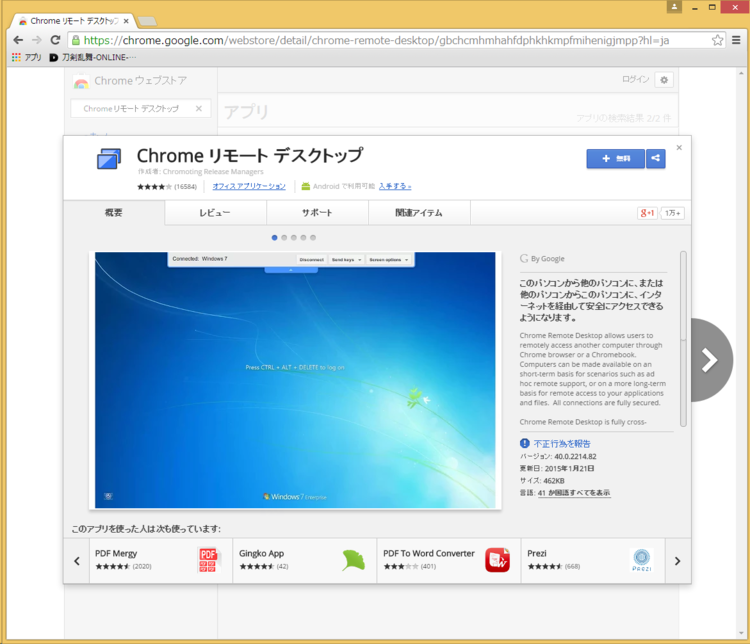Click the browser back arrow
The image size is (750, 644).
[x=18, y=40]
